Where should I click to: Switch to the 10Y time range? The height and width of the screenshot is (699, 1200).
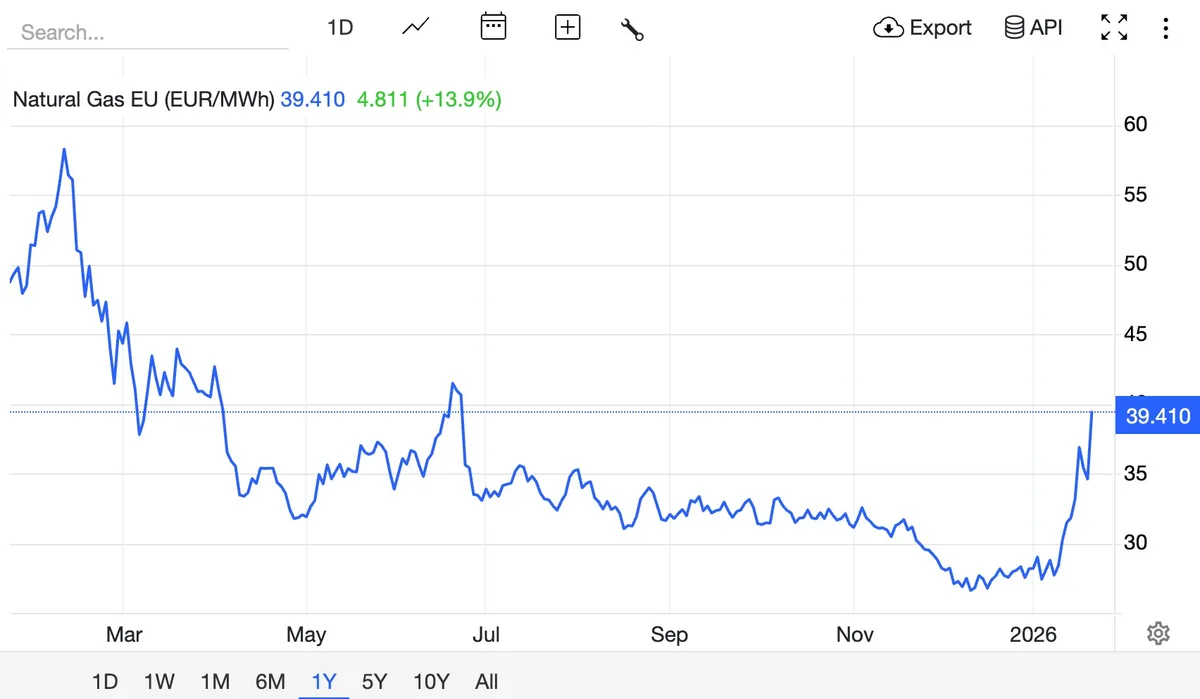(431, 682)
